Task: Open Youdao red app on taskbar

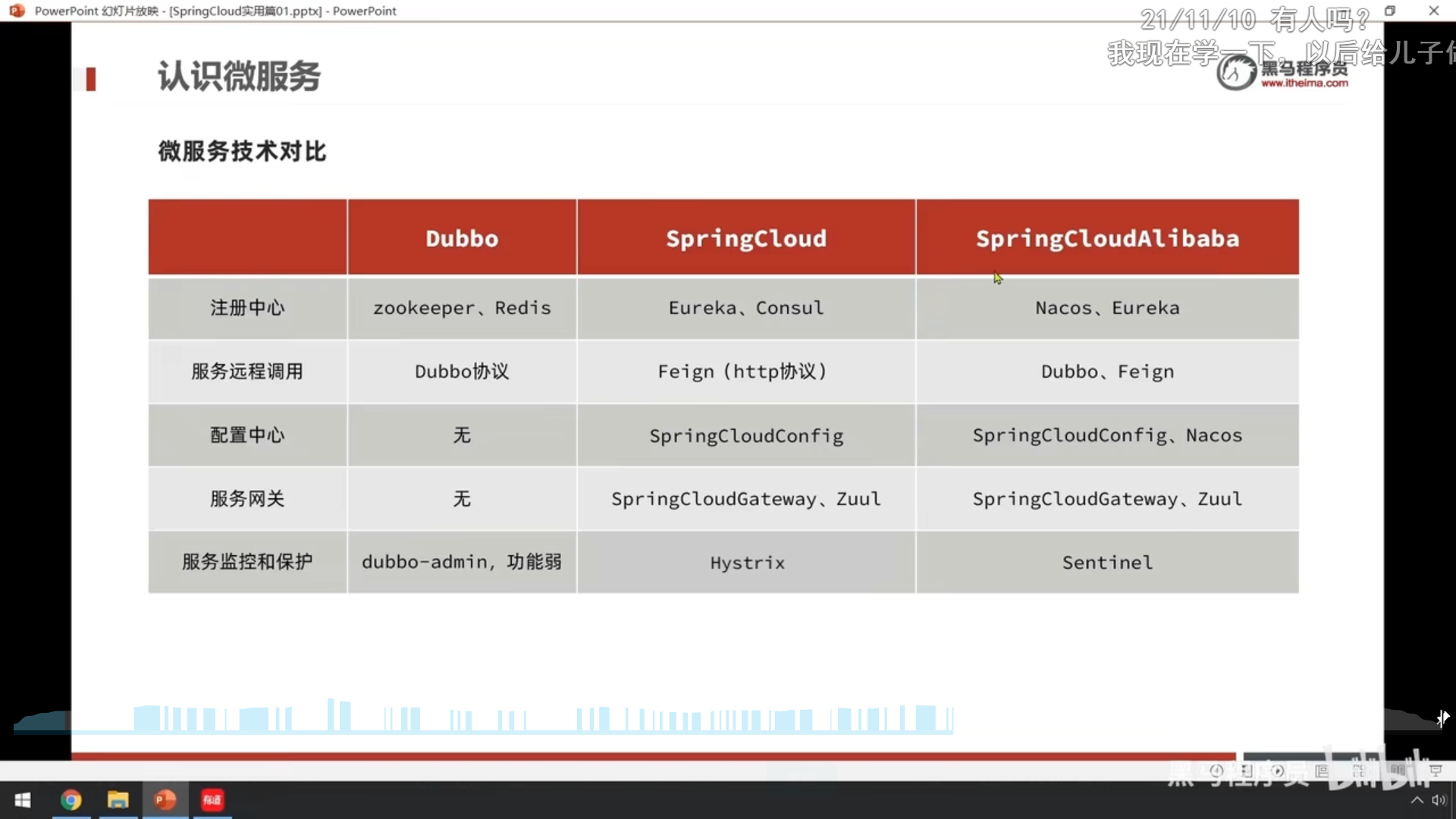Action: tap(212, 800)
